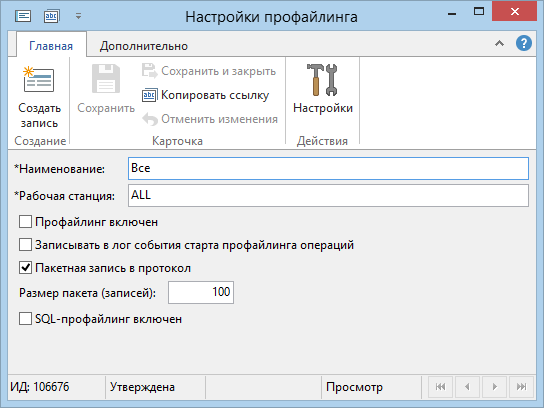Expand the quick access toolbar dropdown arrow
The image size is (544, 408).
(x=78, y=16)
